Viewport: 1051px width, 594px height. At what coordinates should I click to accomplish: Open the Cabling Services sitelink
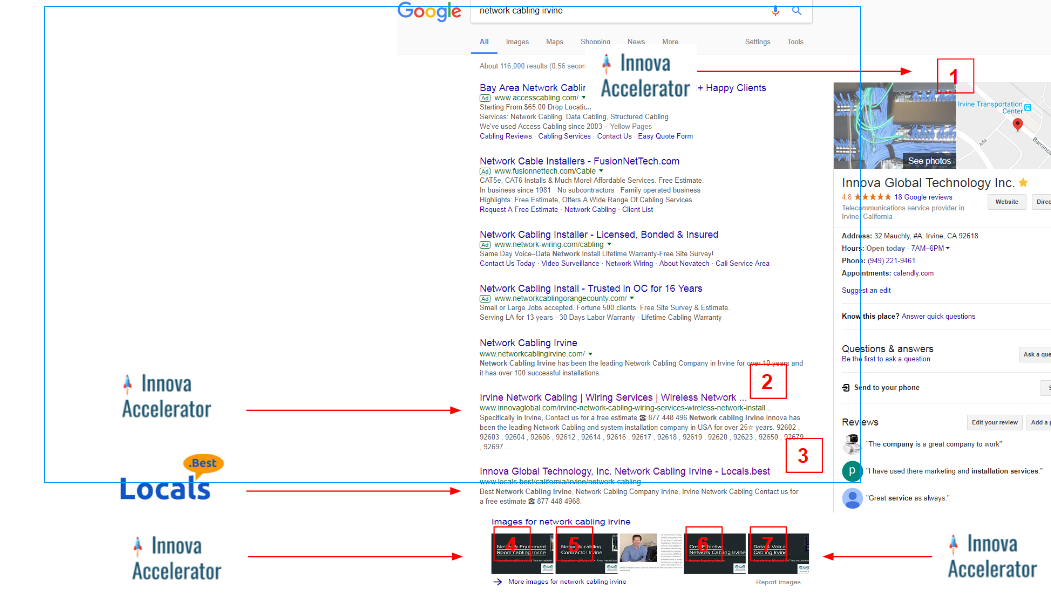[x=564, y=136]
